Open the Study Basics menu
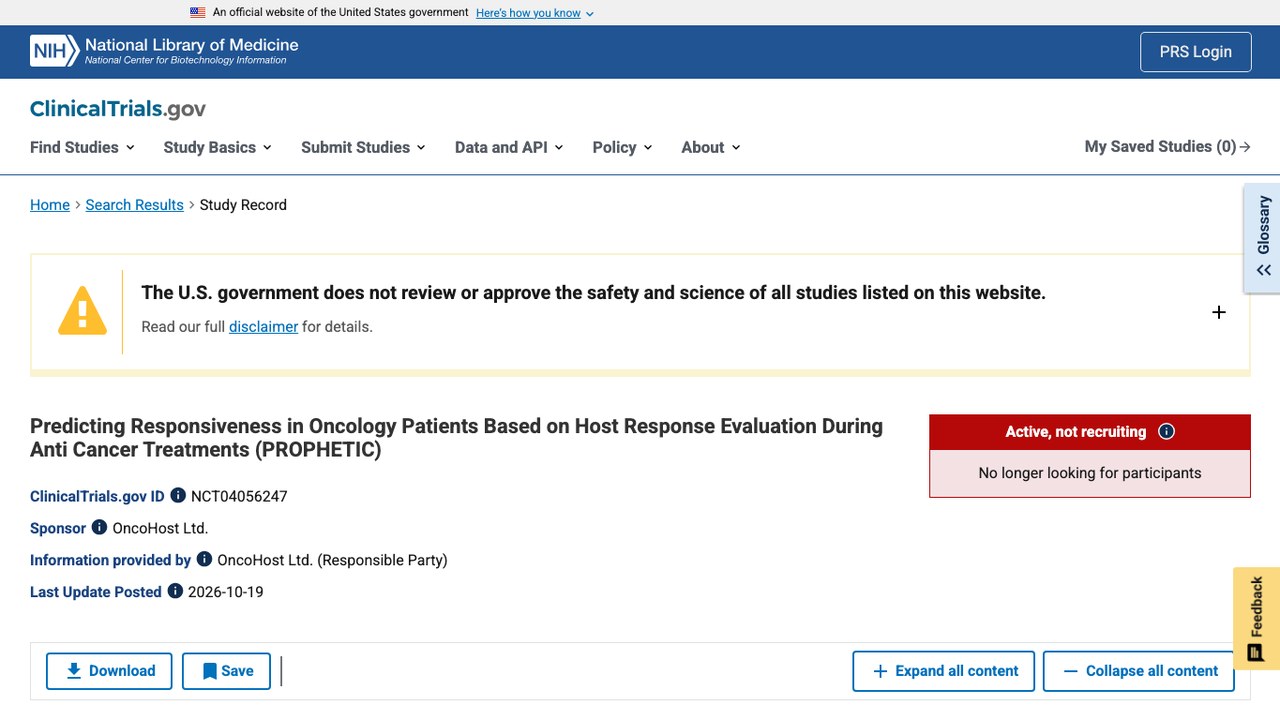The height and width of the screenshot is (720, 1280). pyautogui.click(x=217, y=147)
